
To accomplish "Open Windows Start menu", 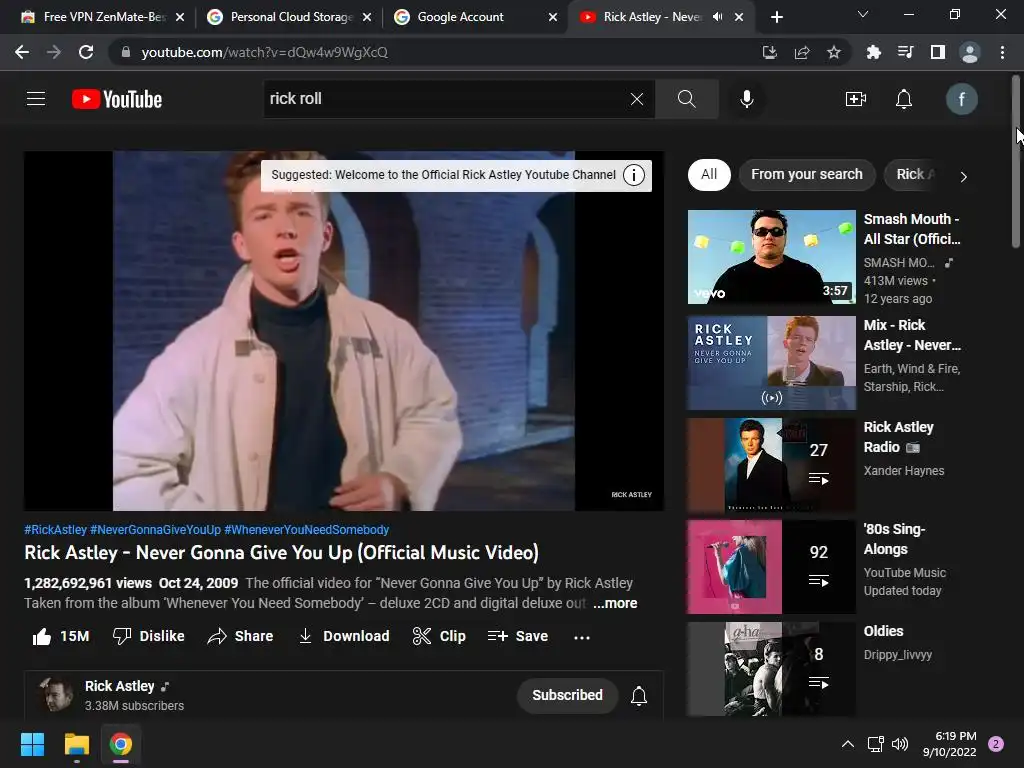I will (32, 744).
